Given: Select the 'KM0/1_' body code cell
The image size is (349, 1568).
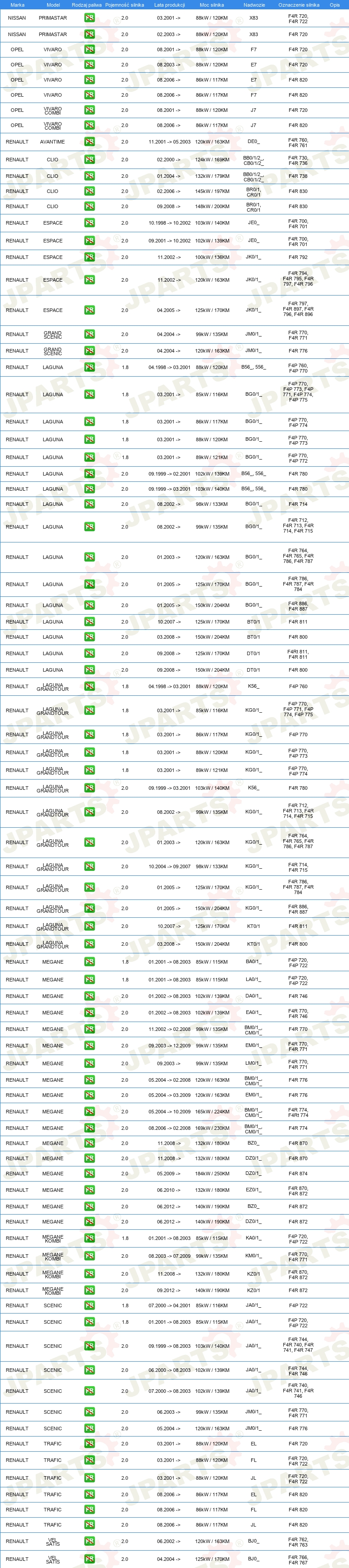Looking at the screenshot, I should (253, 1256).
